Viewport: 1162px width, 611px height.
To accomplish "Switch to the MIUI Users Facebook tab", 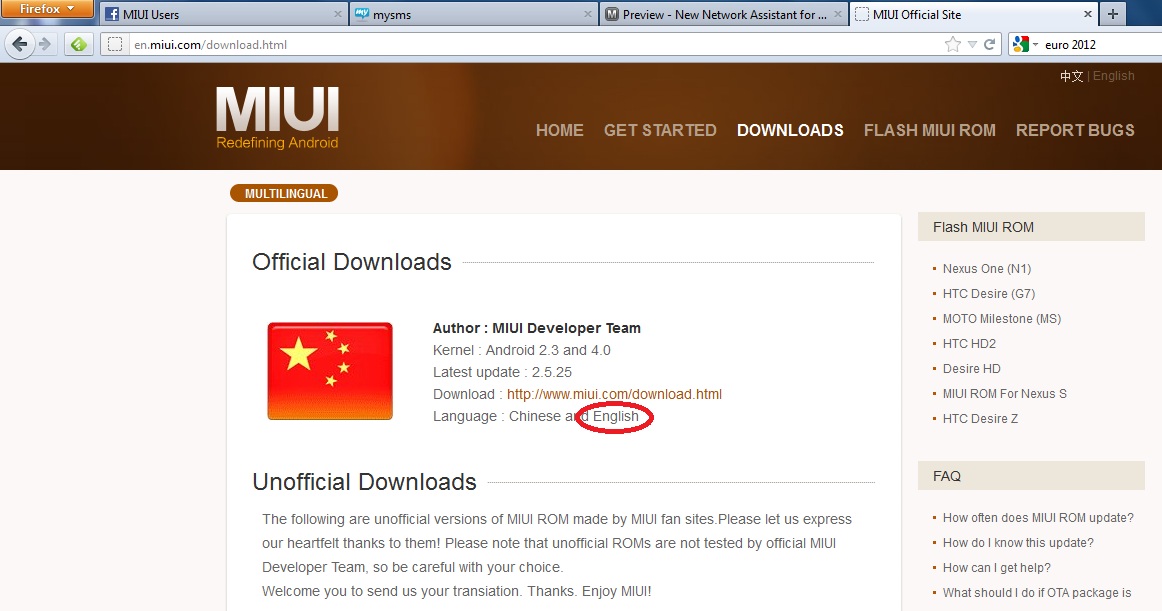I will coord(225,14).
